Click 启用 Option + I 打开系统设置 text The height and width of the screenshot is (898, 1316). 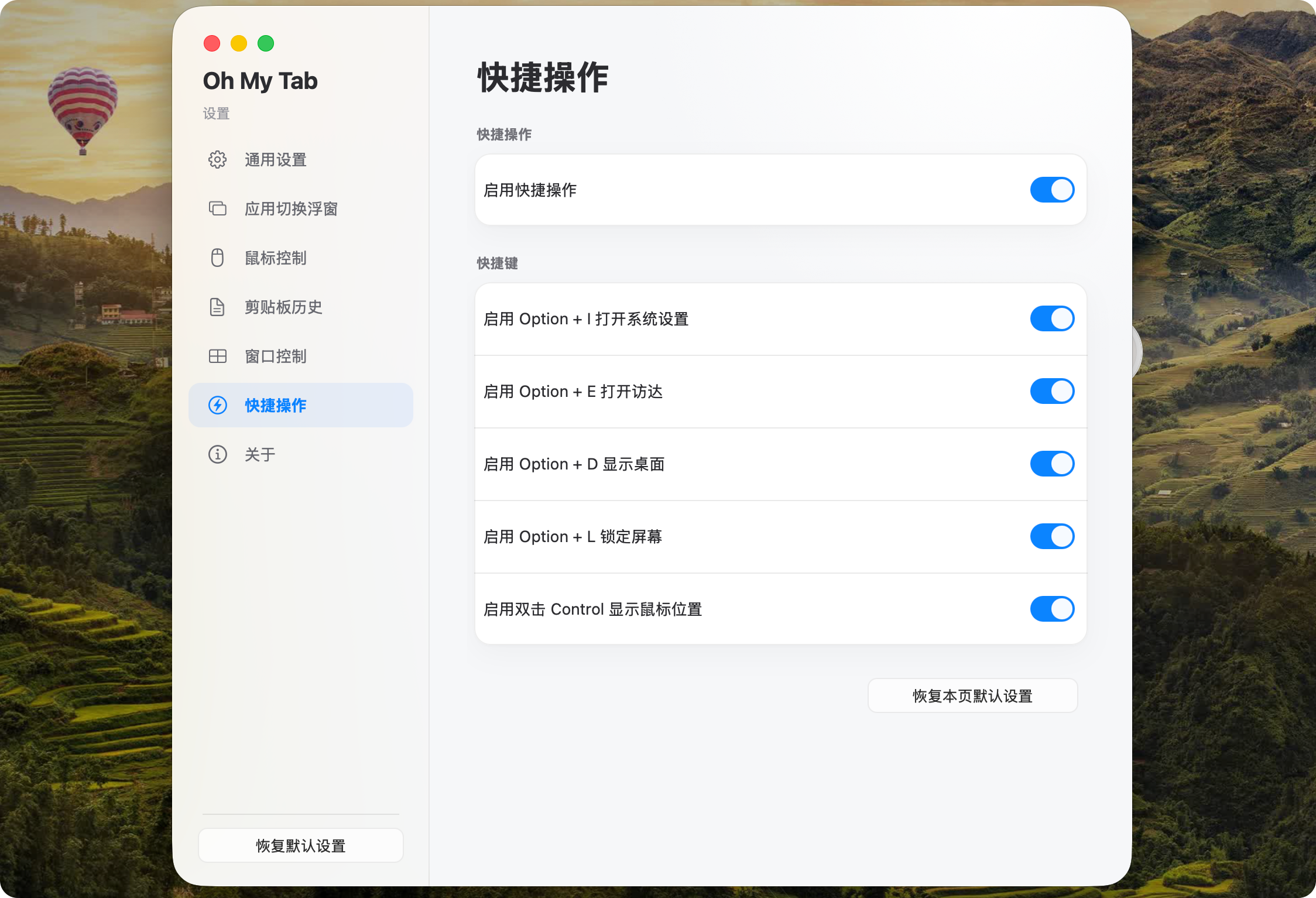(x=586, y=319)
